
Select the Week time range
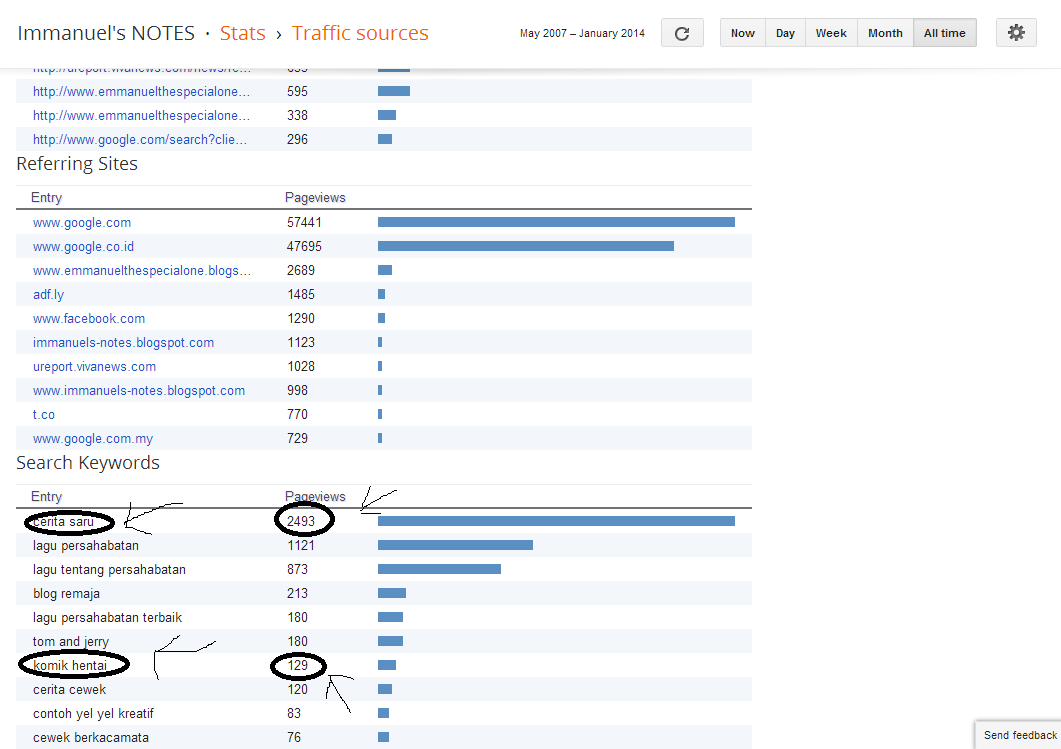[x=831, y=33]
